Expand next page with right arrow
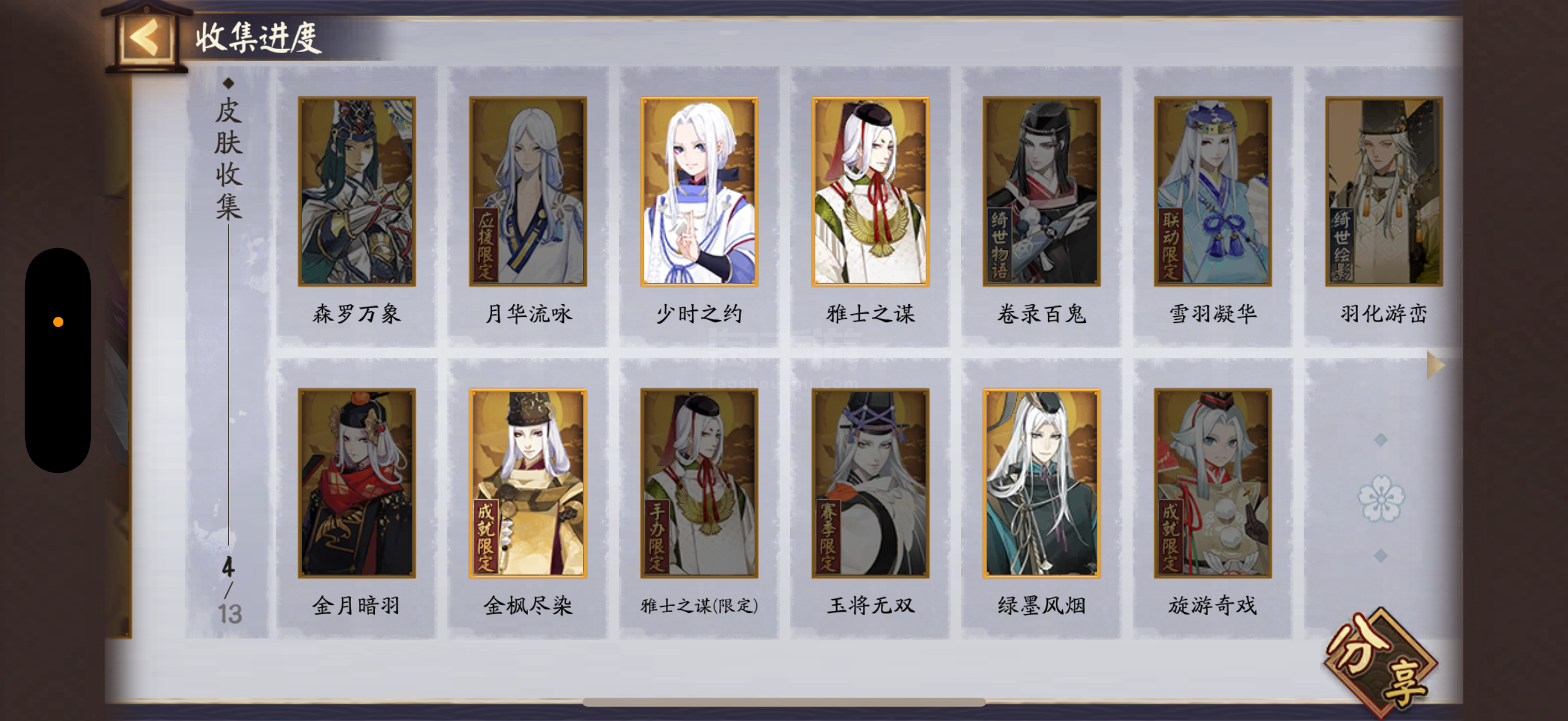 coord(1435,365)
